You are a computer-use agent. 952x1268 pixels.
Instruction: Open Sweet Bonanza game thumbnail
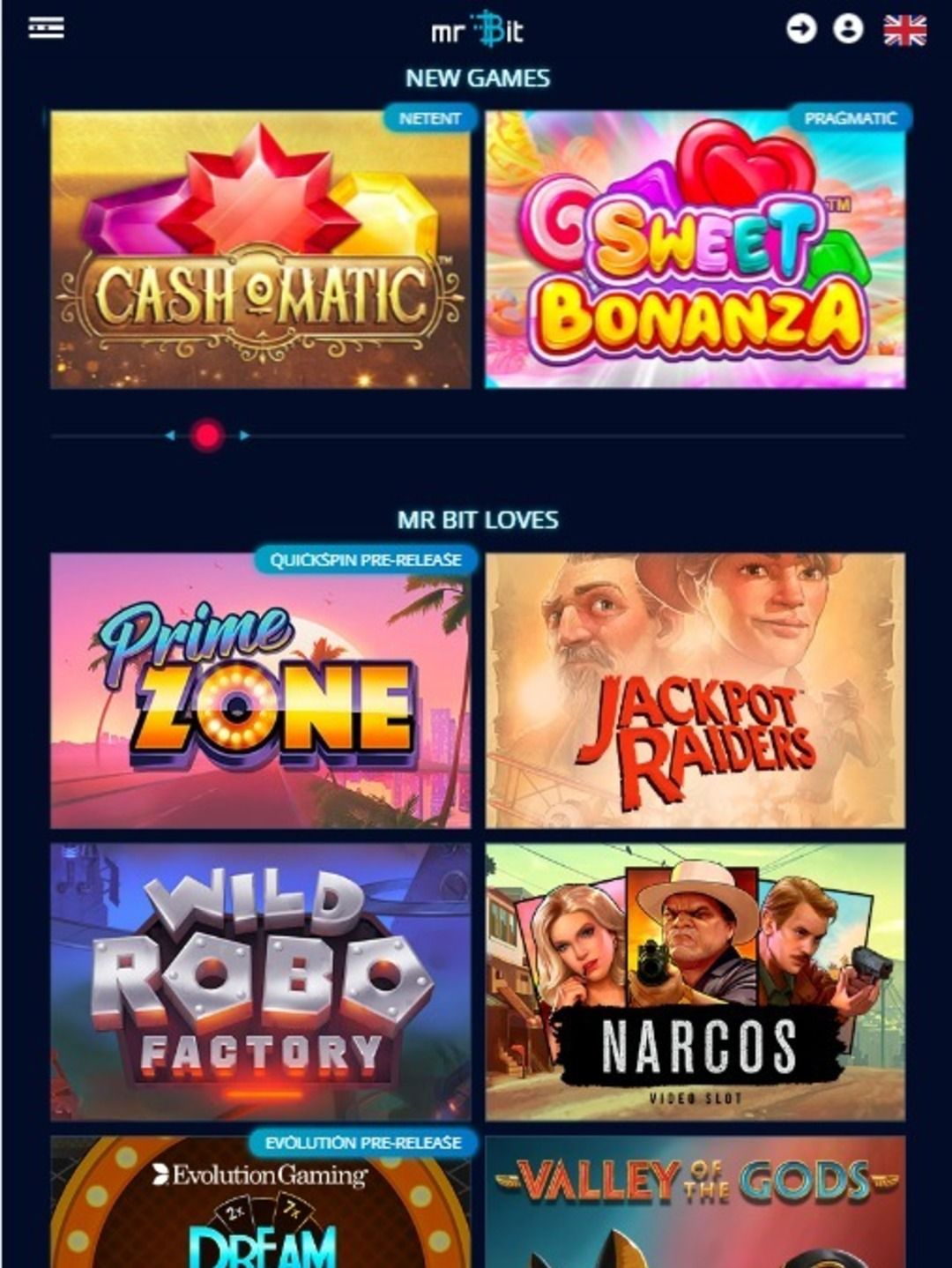695,250
